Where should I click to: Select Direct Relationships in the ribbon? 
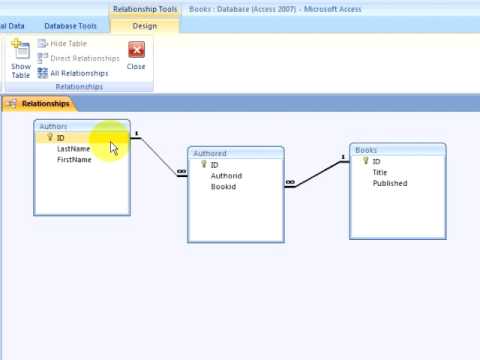[78, 58]
